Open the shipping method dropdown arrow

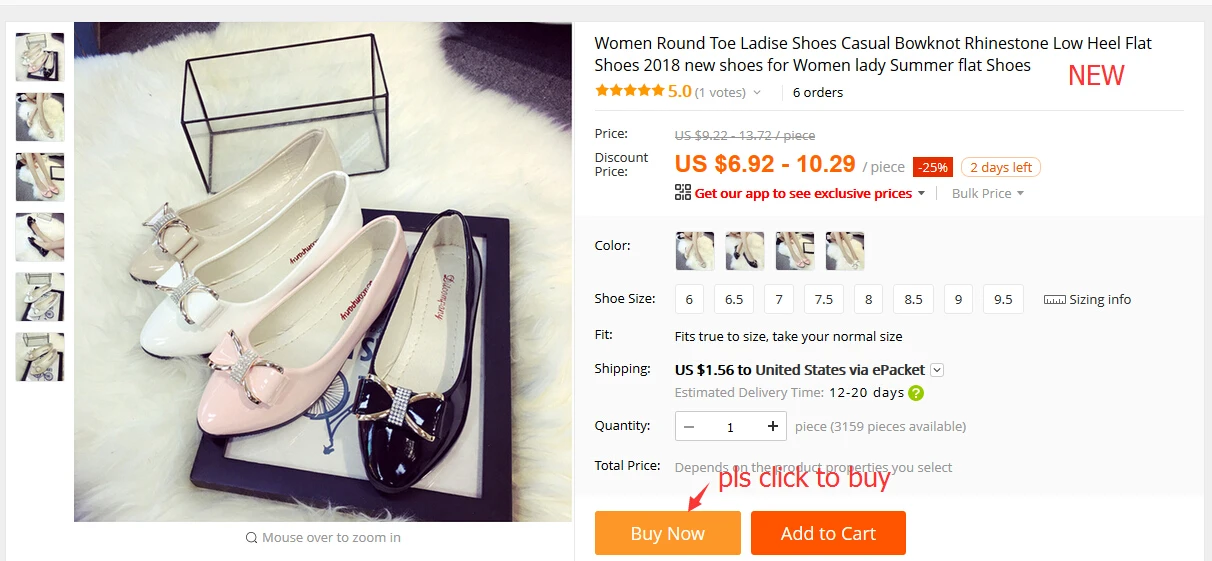936,370
